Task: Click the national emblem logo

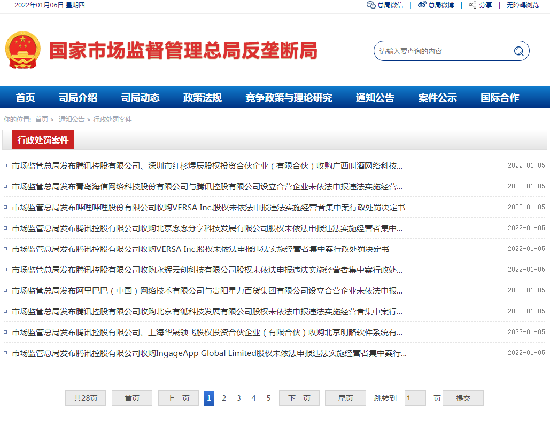Action: pos(23,50)
